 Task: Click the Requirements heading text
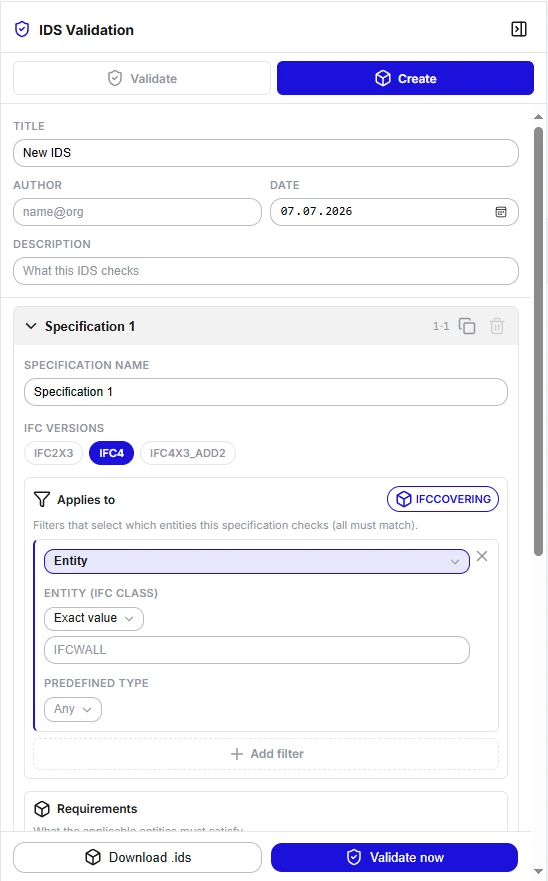(x=97, y=809)
